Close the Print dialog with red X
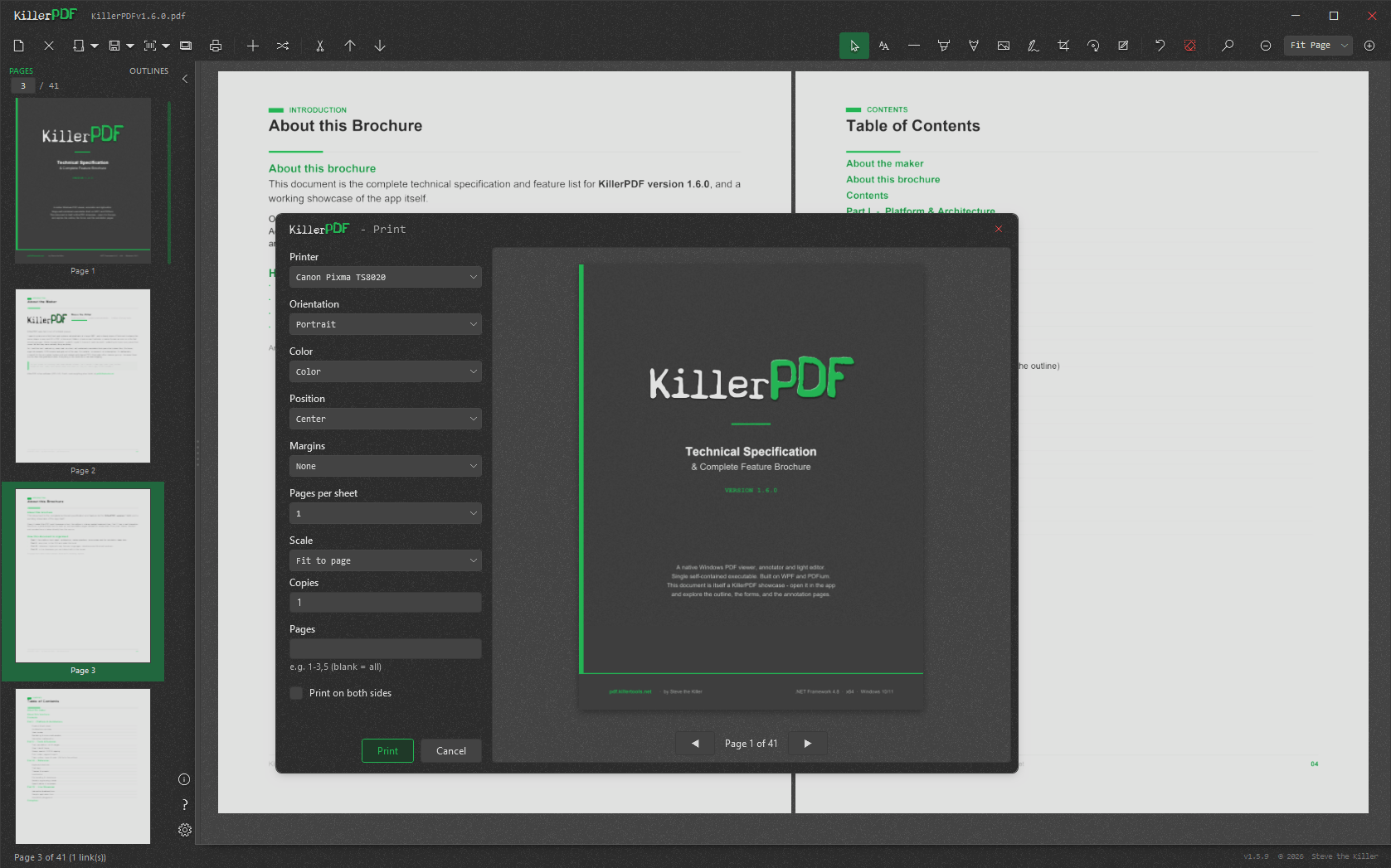Image resolution: width=1391 pixels, height=868 pixels. (x=999, y=229)
